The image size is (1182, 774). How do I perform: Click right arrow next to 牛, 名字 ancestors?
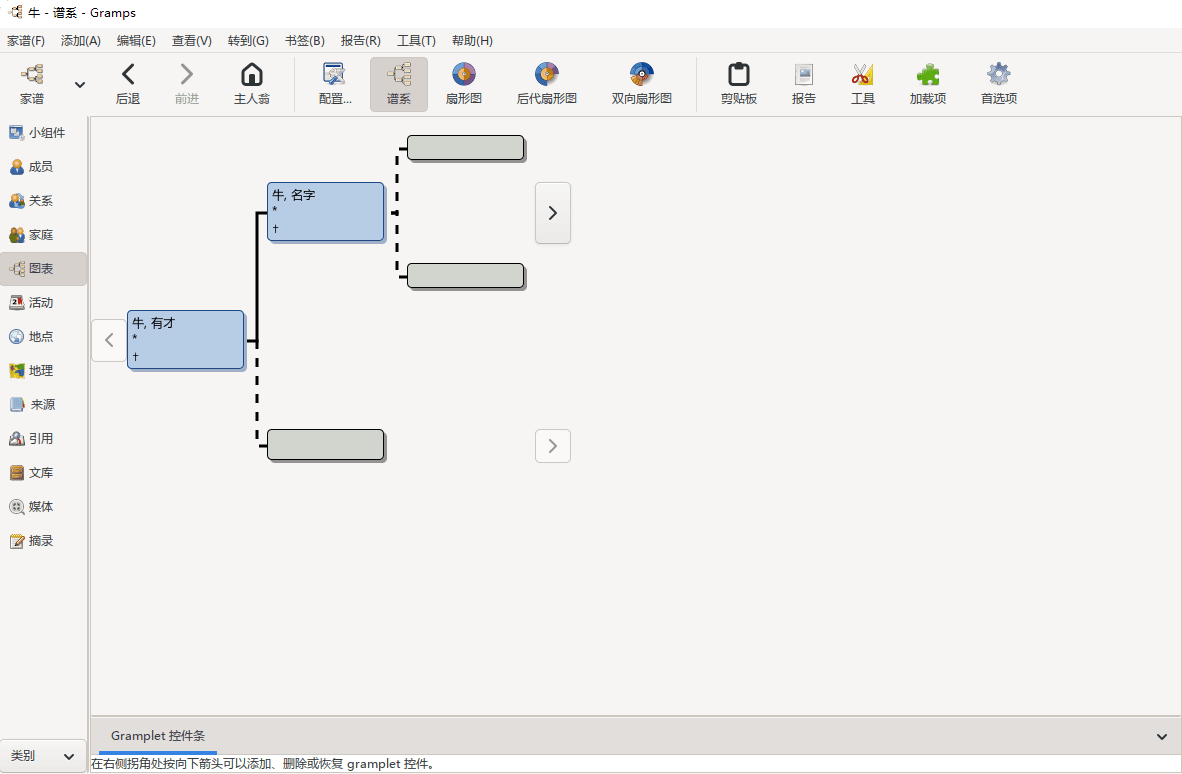pyautogui.click(x=552, y=213)
